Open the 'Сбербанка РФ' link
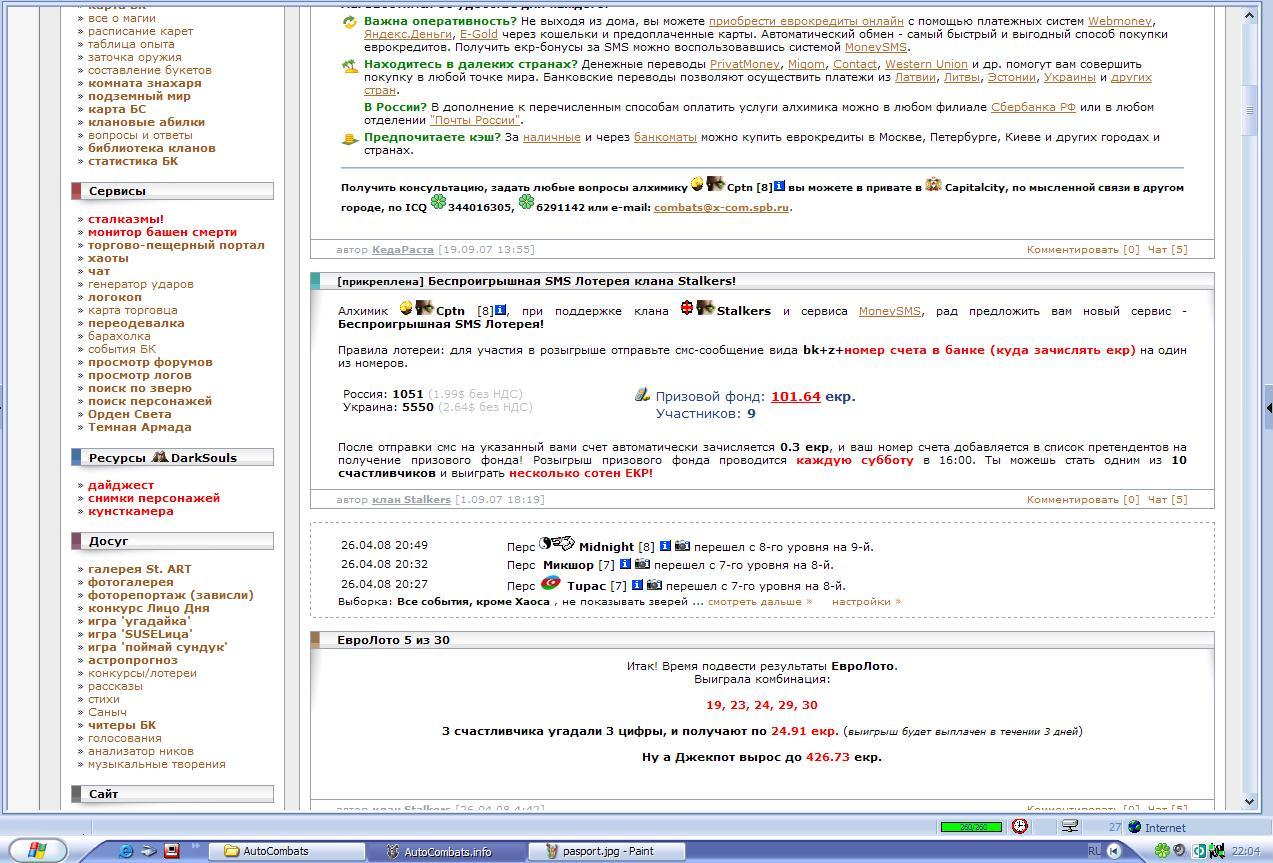Viewport: 1273px width, 863px height. tap(1033, 107)
